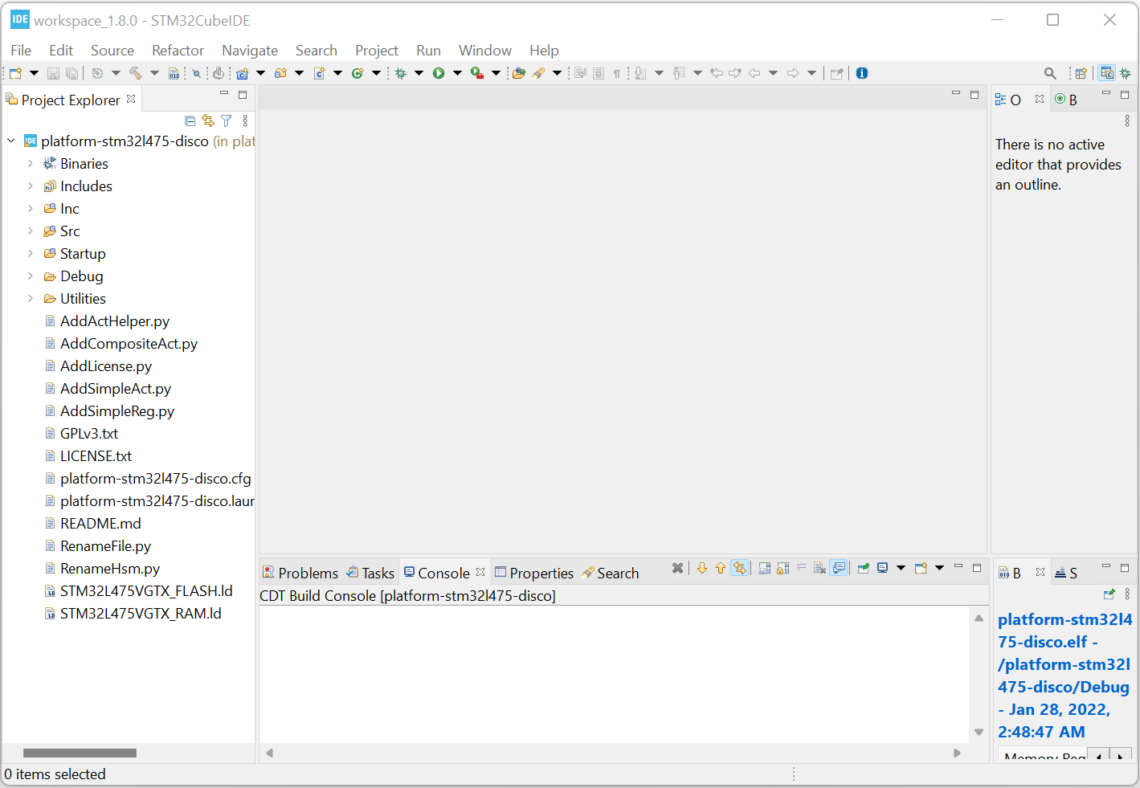Click the magnifier Search icon at top right
The height and width of the screenshot is (788, 1140).
coord(1050,73)
